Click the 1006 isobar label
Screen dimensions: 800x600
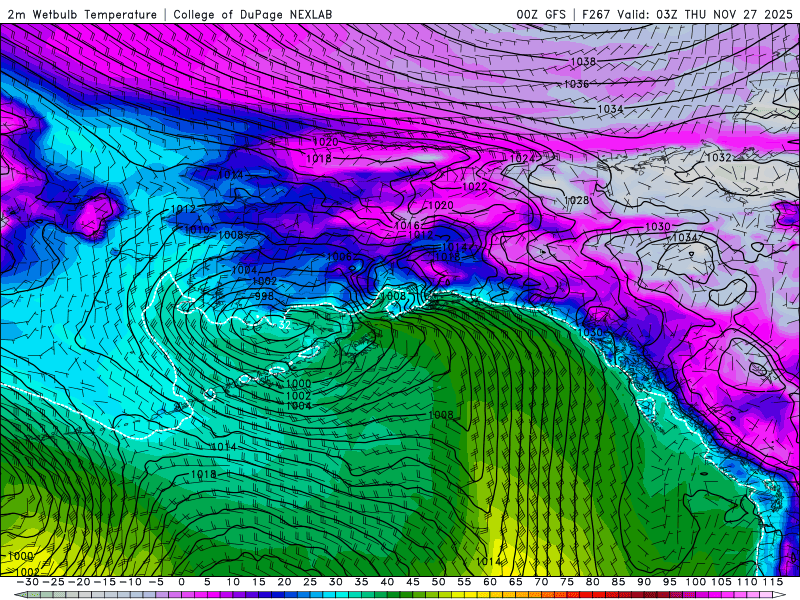point(339,257)
